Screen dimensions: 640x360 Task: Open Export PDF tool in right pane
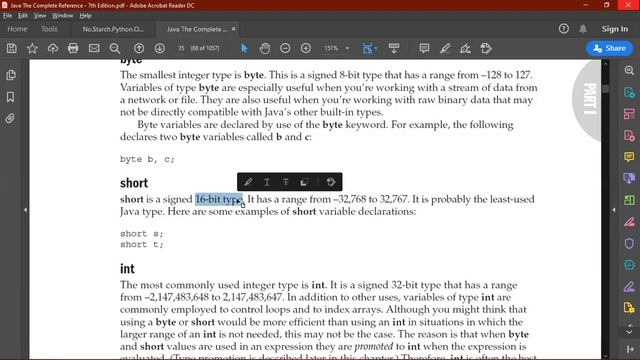tap(629, 92)
